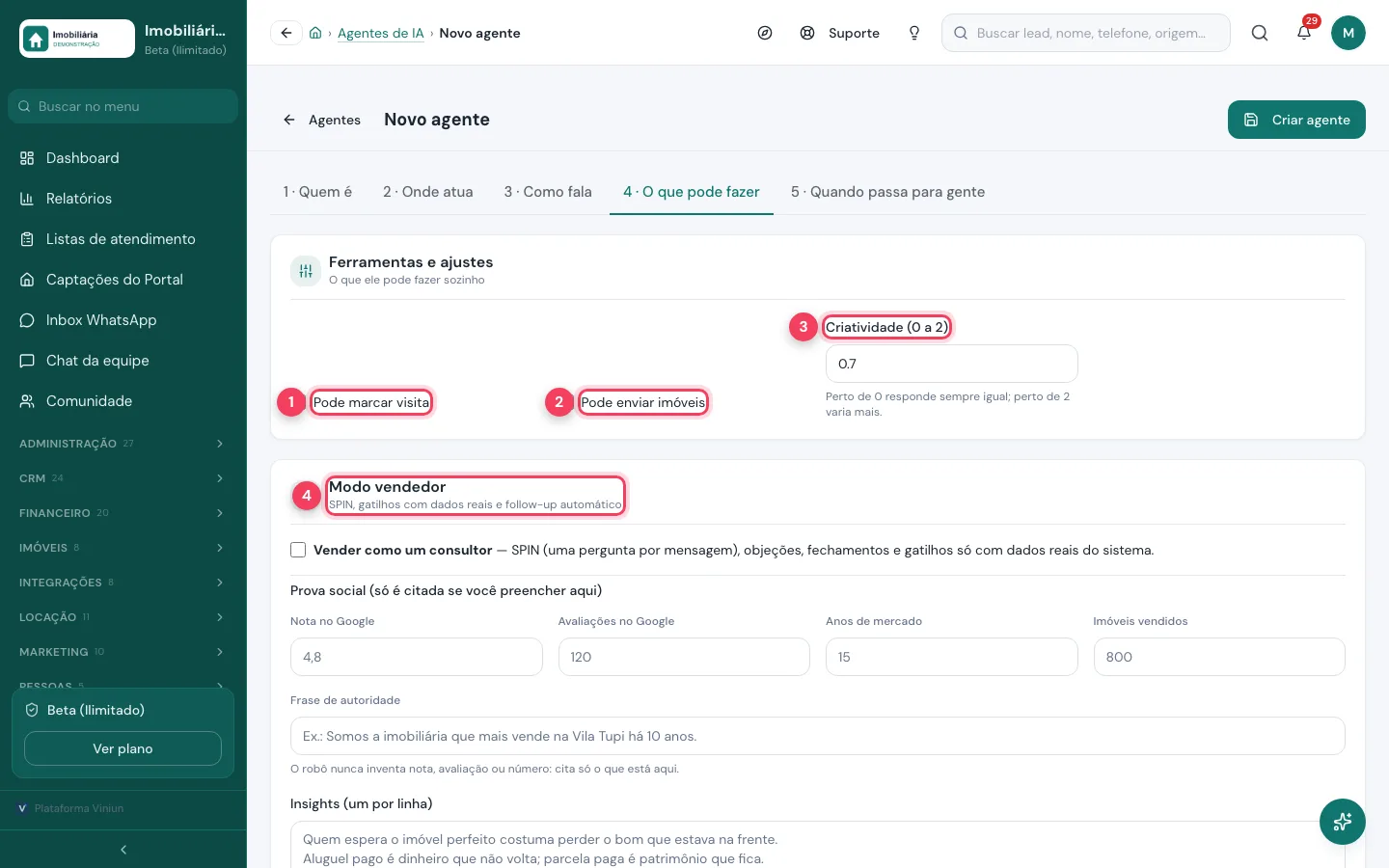
Task: Expand the LOCAÇÃO section
Action: [x=123, y=617]
